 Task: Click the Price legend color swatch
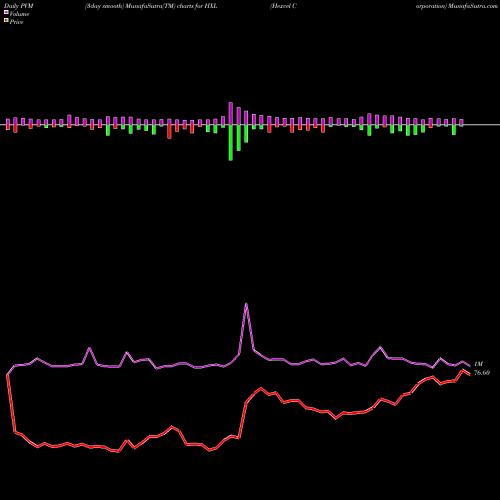pyautogui.click(x=6, y=20)
